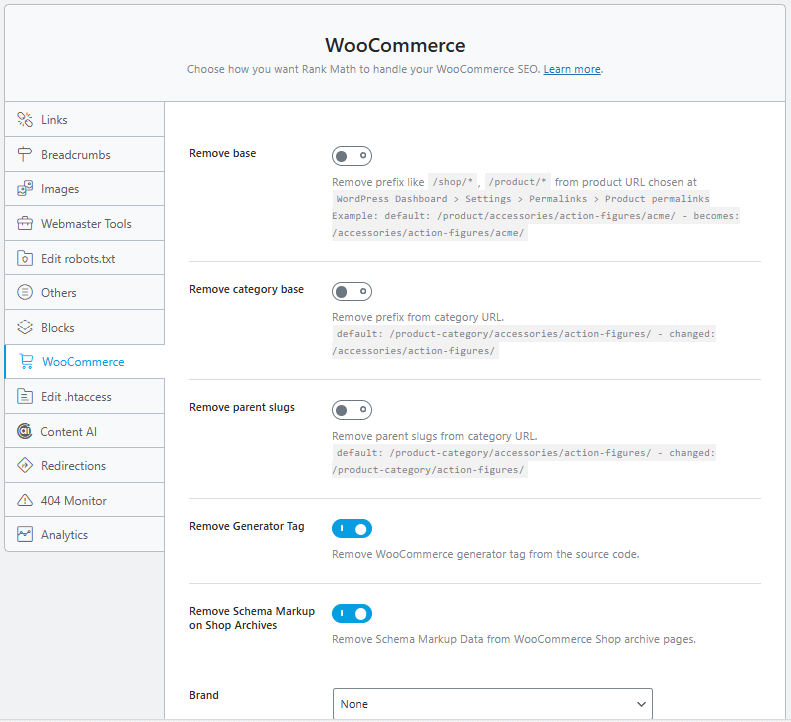Select the Edit .htaccess tab
791x722 pixels.
point(76,397)
